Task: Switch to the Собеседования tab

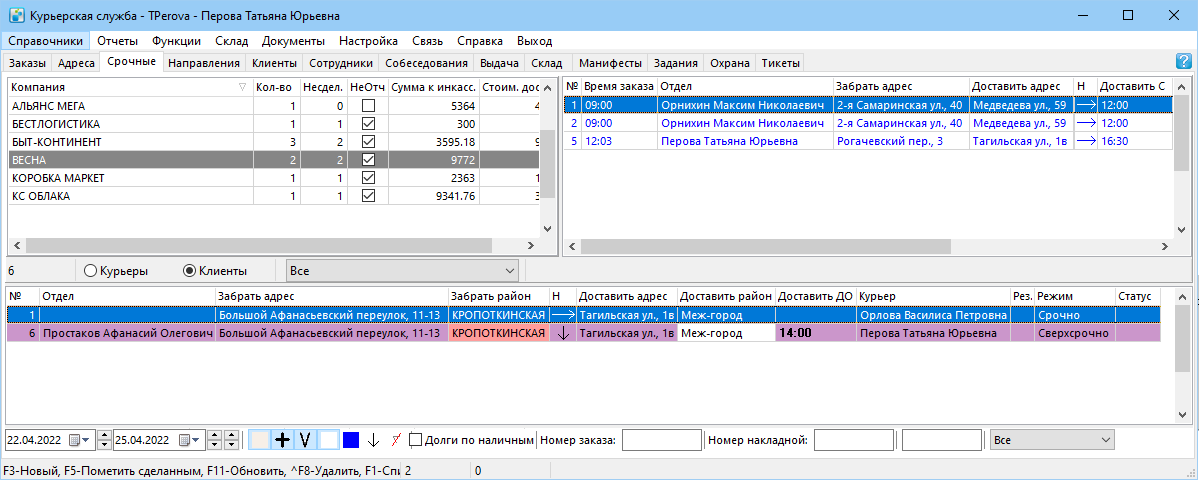Action: pyautogui.click(x=427, y=63)
